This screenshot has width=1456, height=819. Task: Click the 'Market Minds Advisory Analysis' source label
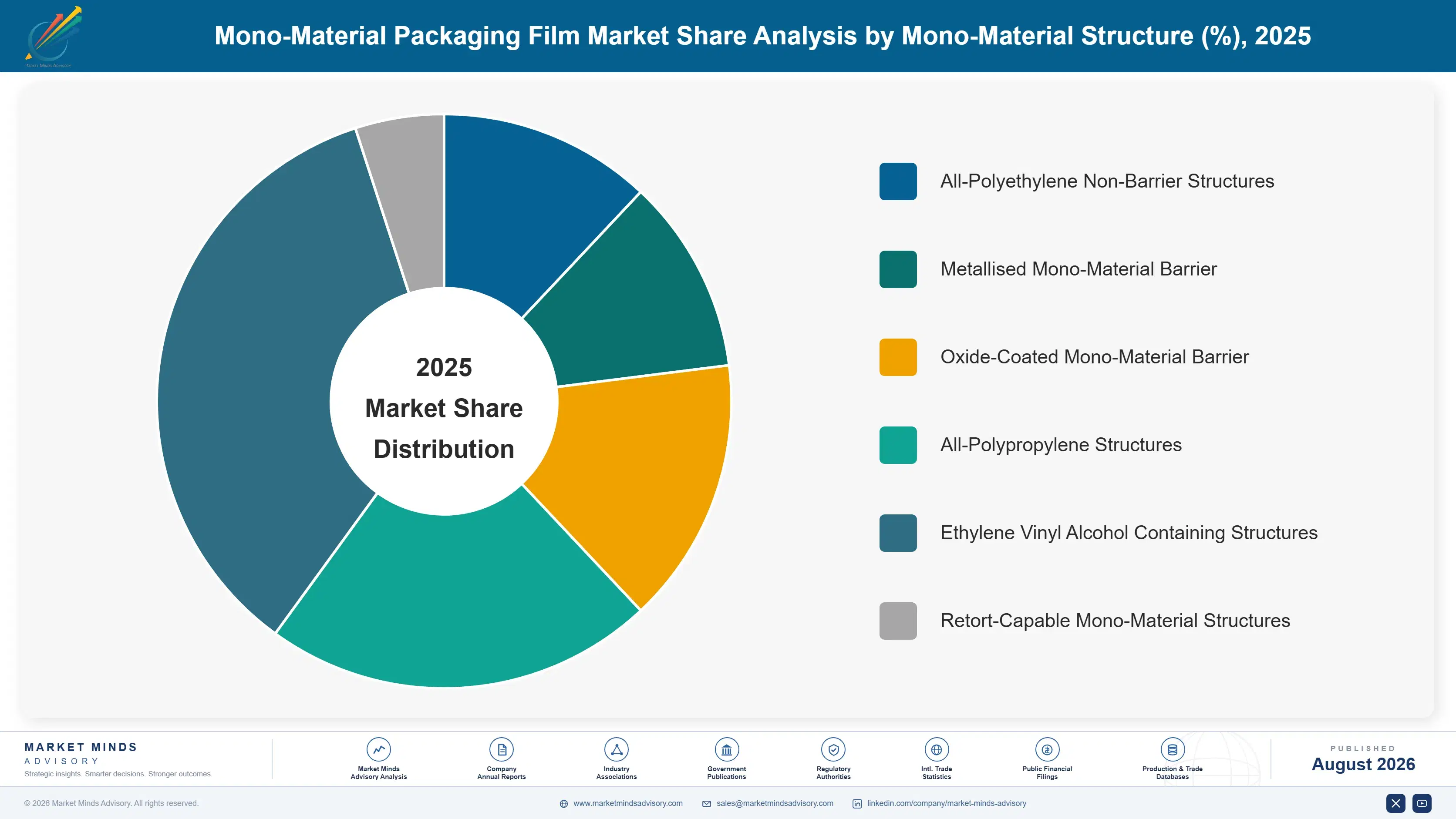click(x=379, y=773)
